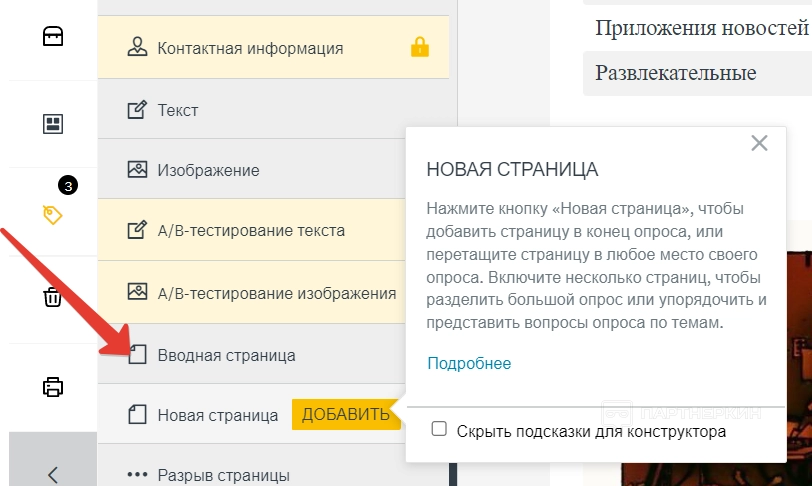The height and width of the screenshot is (486, 812).
Task: Click the padlock icon on Контактная информация
Action: (420, 47)
